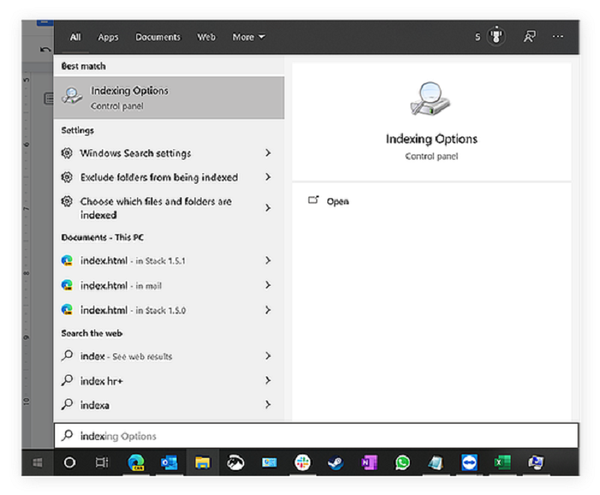This screenshot has width=600, height=495.
Task: Select the All search filter tab
Action: pos(75,37)
